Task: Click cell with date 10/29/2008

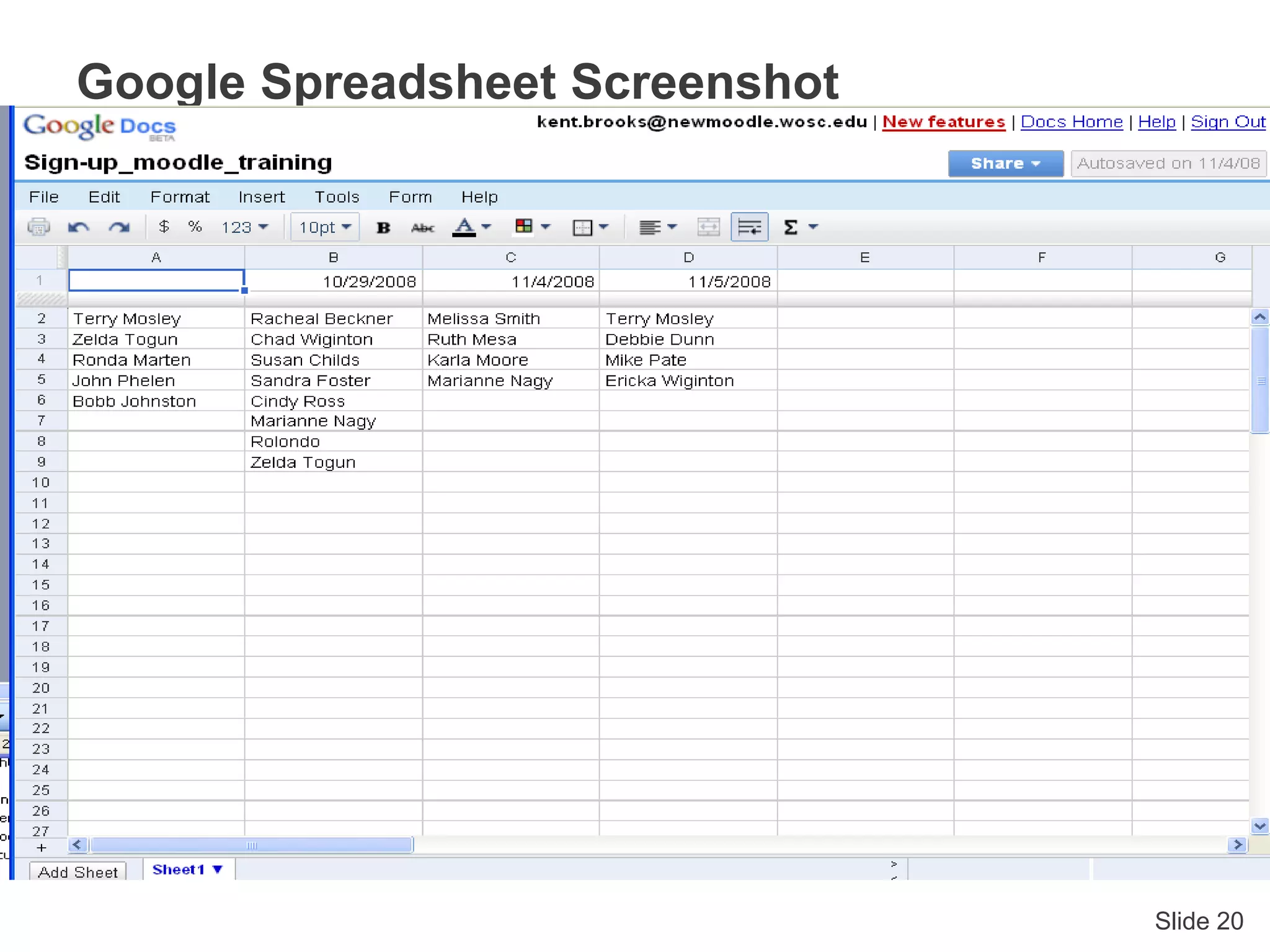Action: tap(334, 281)
